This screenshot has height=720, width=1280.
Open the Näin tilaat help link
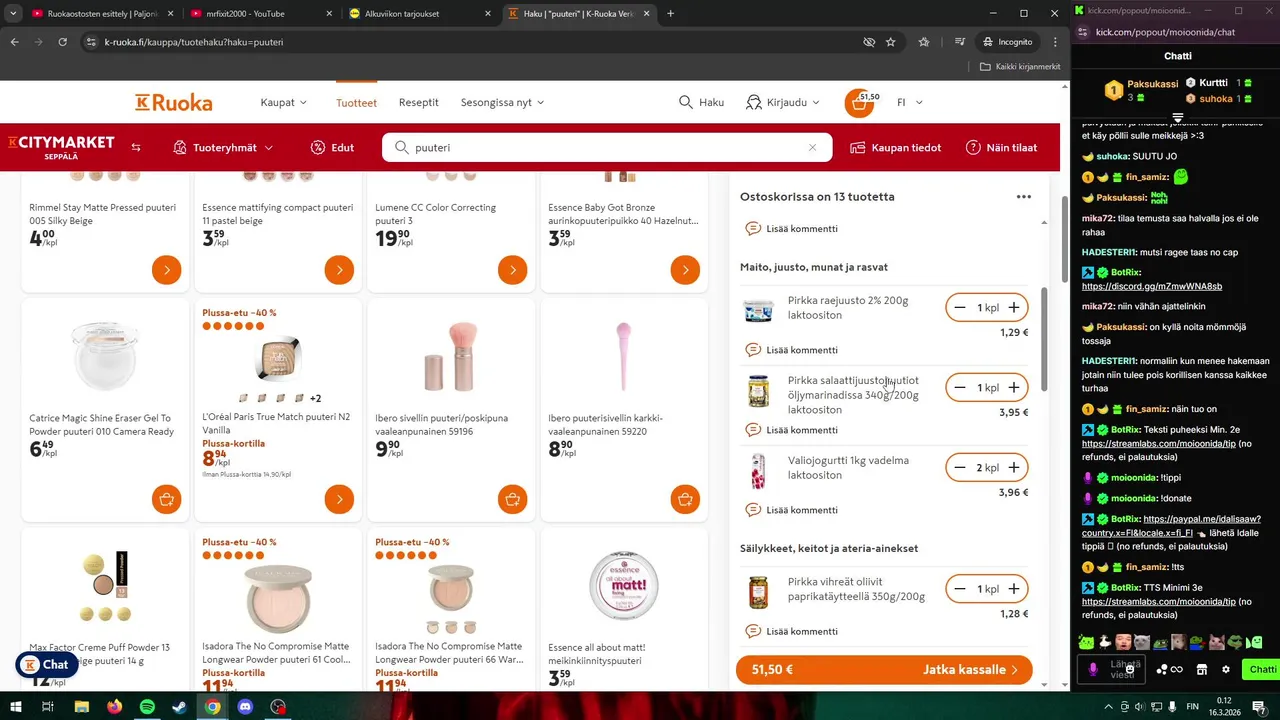pyautogui.click(x=1001, y=147)
